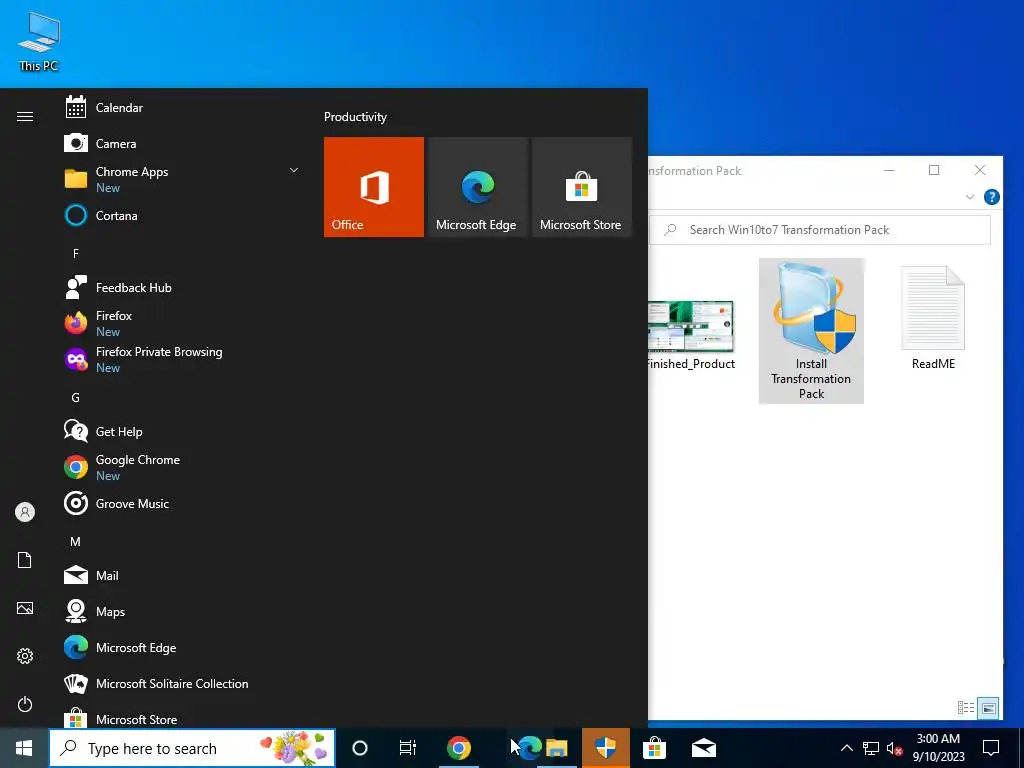Expand the Explorer ribbon chevron
This screenshot has height=768, width=1024.
coord(970,197)
